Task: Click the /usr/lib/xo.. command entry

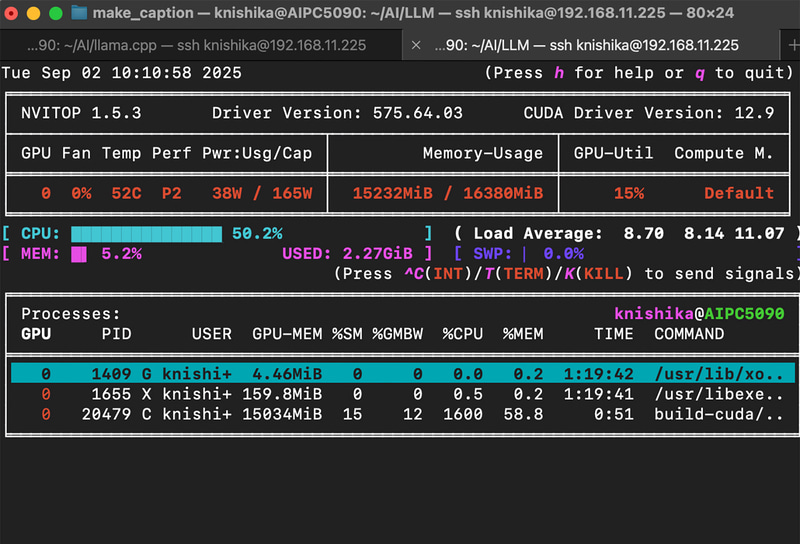Action: 718,374
